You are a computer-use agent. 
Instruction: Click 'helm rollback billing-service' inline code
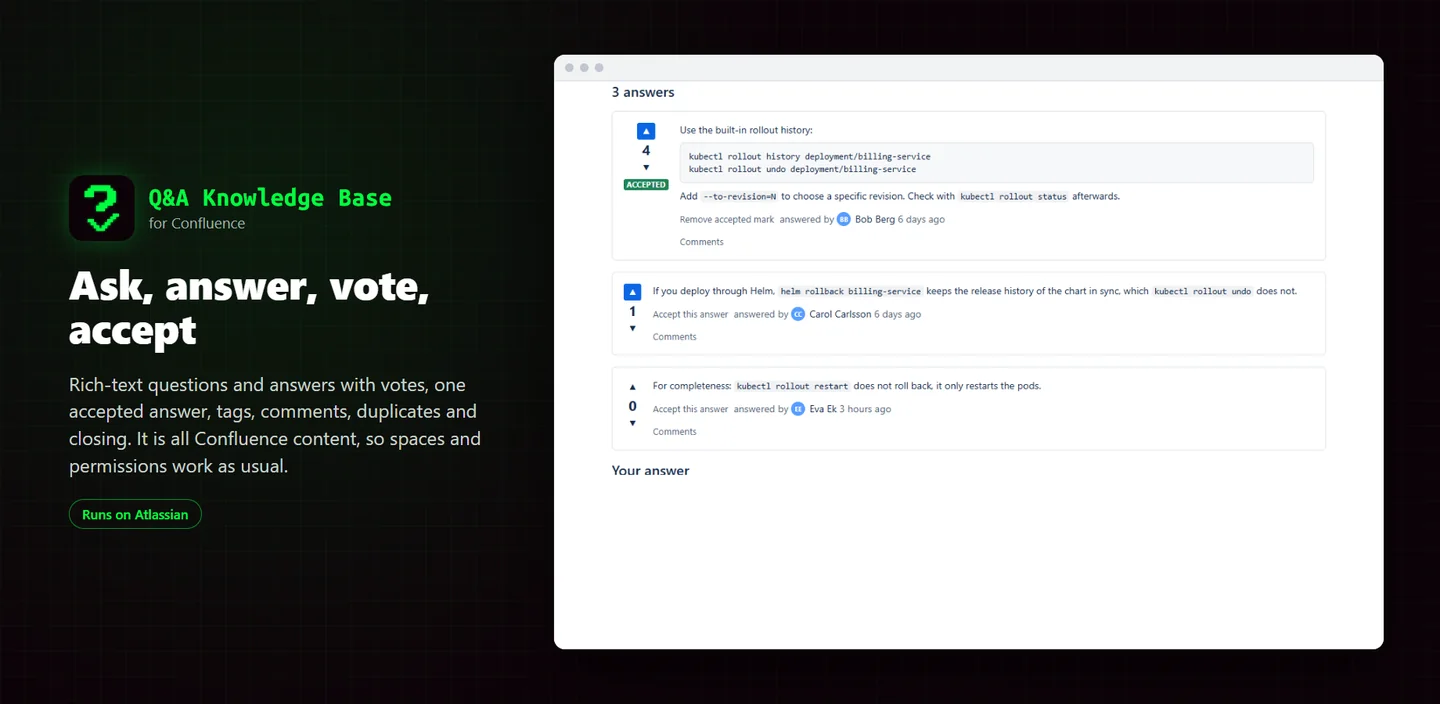(851, 292)
